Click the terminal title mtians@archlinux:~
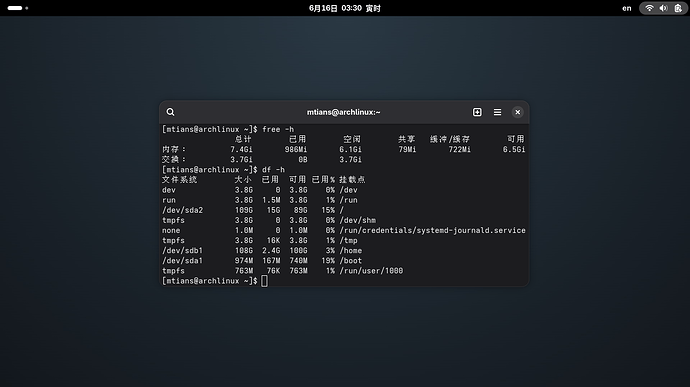Image resolution: width=690 pixels, height=387 pixels. [344, 112]
